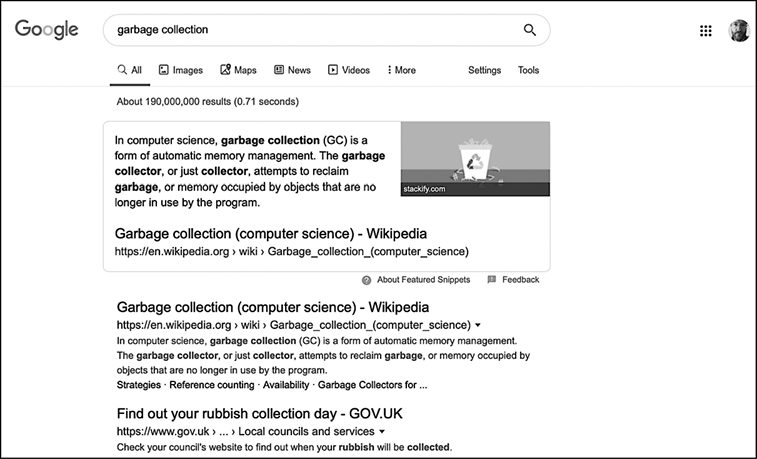This screenshot has height=459, width=757.
Task: Switch to the News tab
Action: [292, 71]
